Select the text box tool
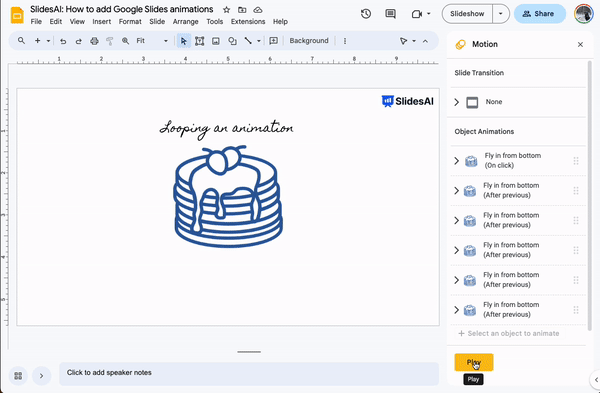Screen dimensions: 600x393 point(199,41)
